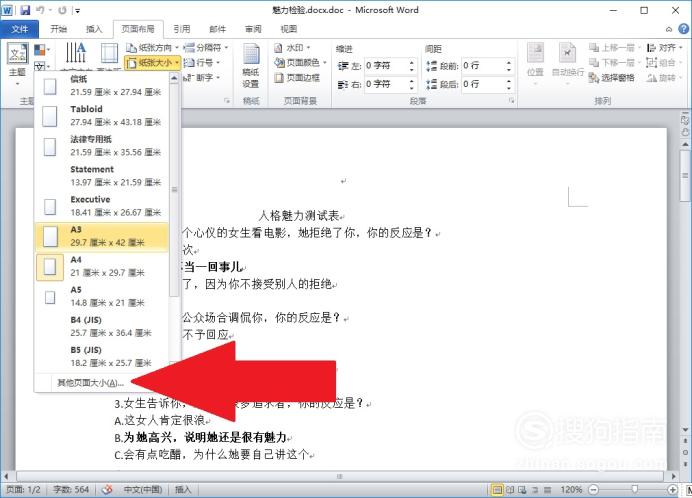
Task: Switch to the 视图 View tab
Action: point(289,29)
